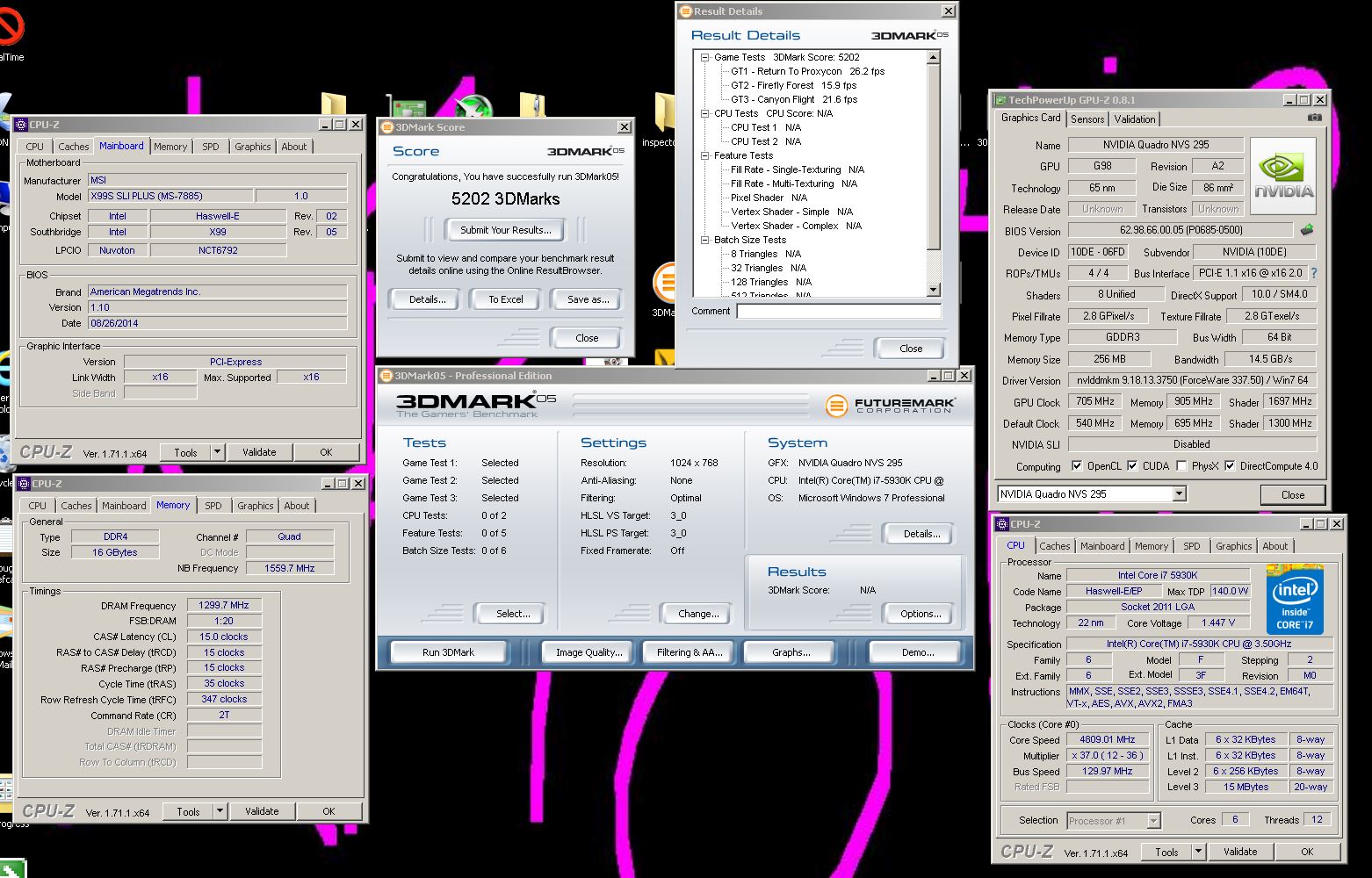
Task: Open Tools dropdown arrow in Mainboard CPU-Z
Action: tap(217, 452)
